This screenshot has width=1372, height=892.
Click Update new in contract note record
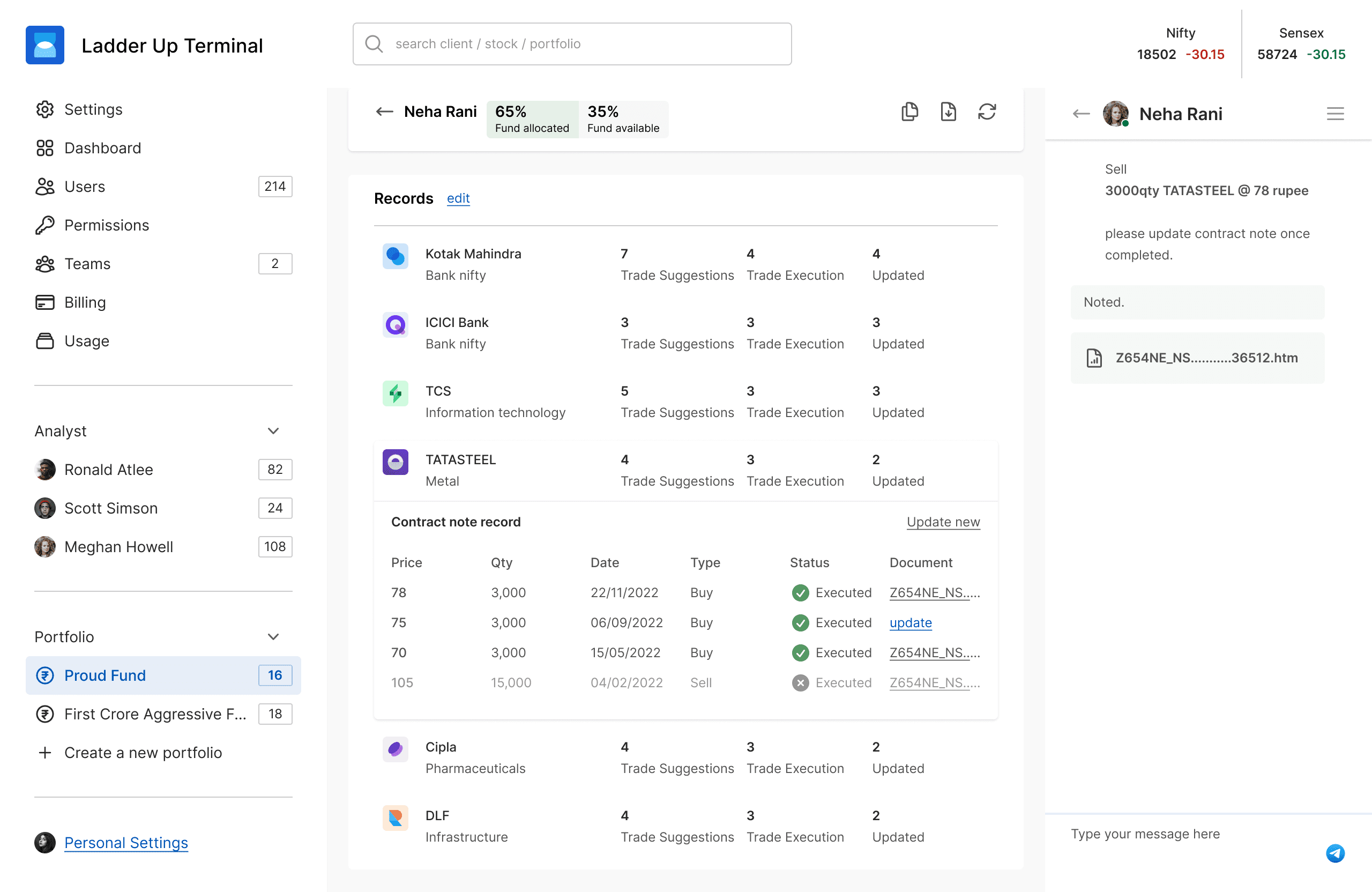[x=943, y=523]
